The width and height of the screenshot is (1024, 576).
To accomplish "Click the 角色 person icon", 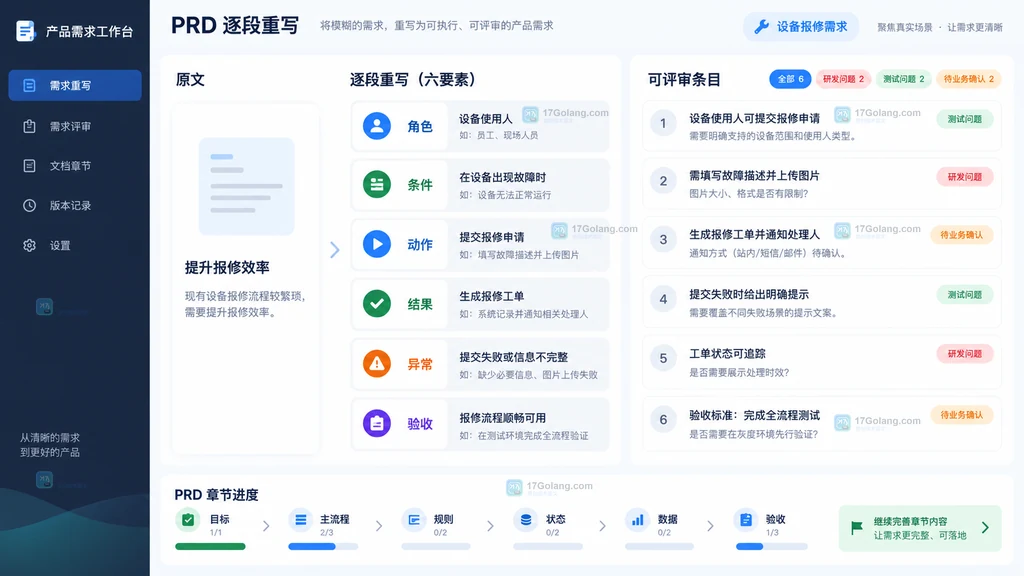I will click(377, 126).
